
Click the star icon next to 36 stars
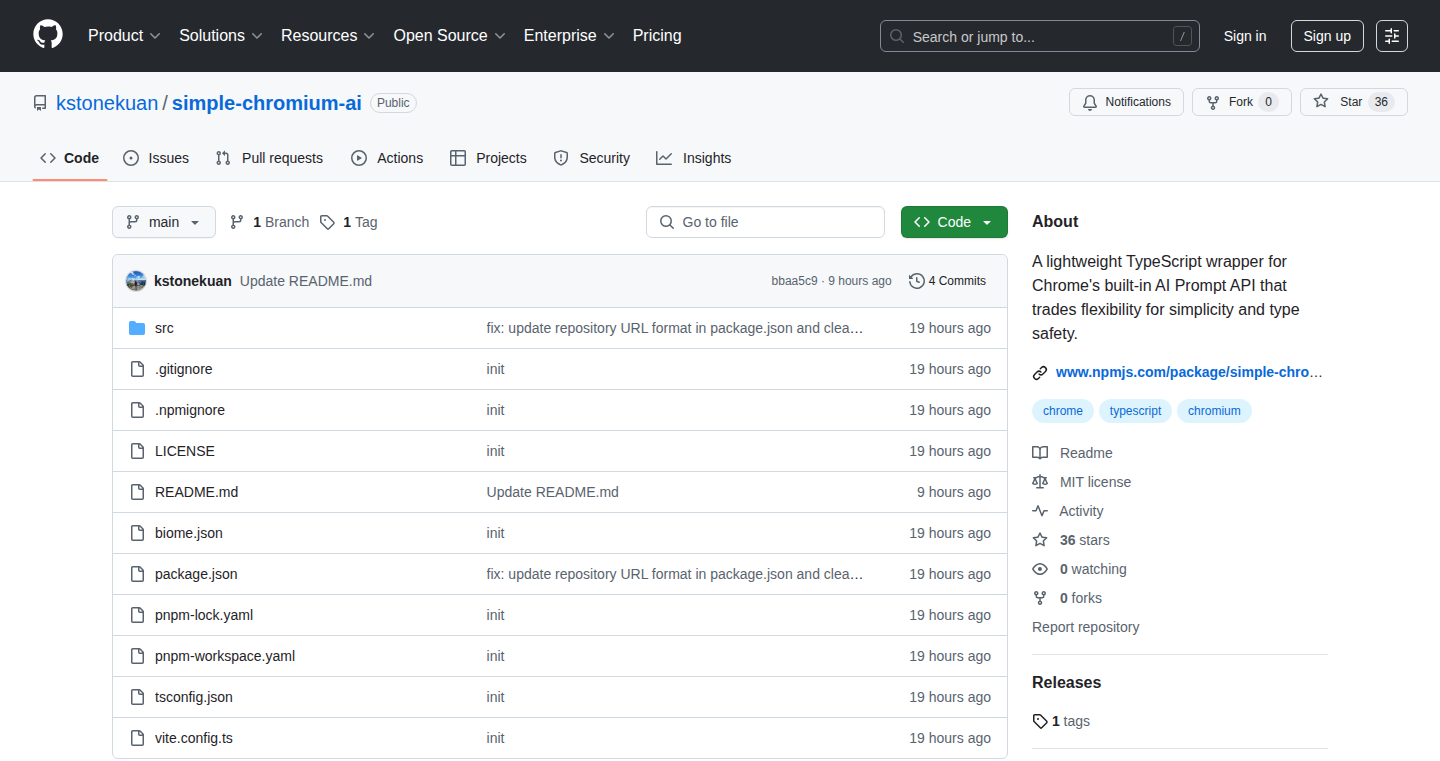1040,540
